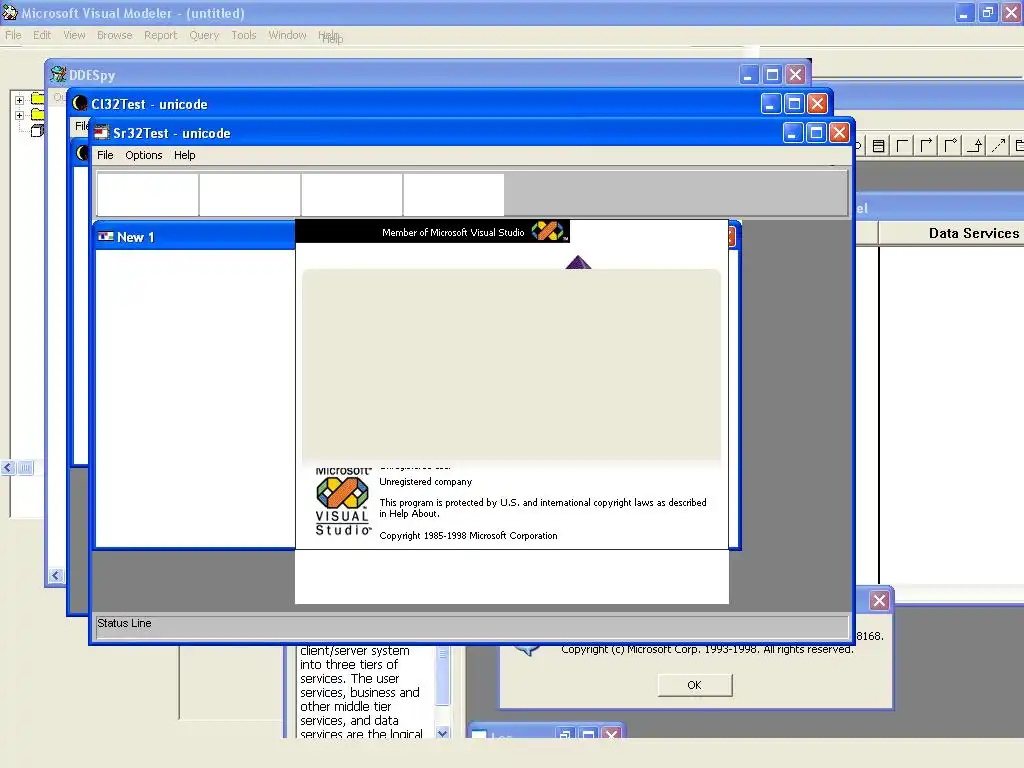This screenshot has height=768, width=1024.
Task: Click the DDESpy window scroll-left arrow
Action: (56, 575)
